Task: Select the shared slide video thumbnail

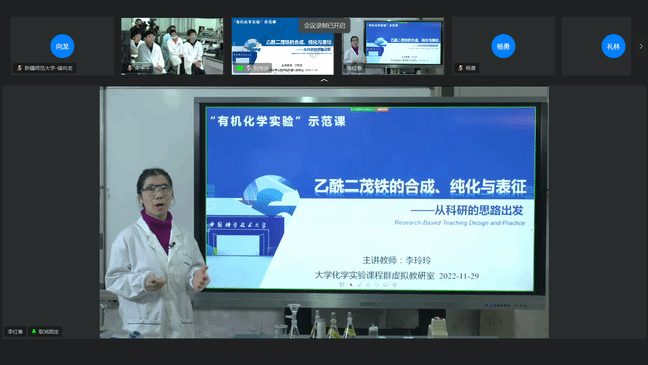Action: [x=282, y=46]
